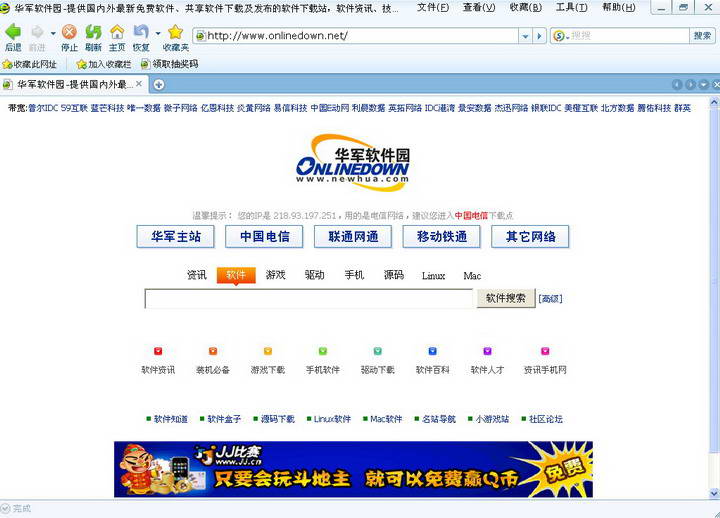Click the 其它网络 button

tap(530, 236)
